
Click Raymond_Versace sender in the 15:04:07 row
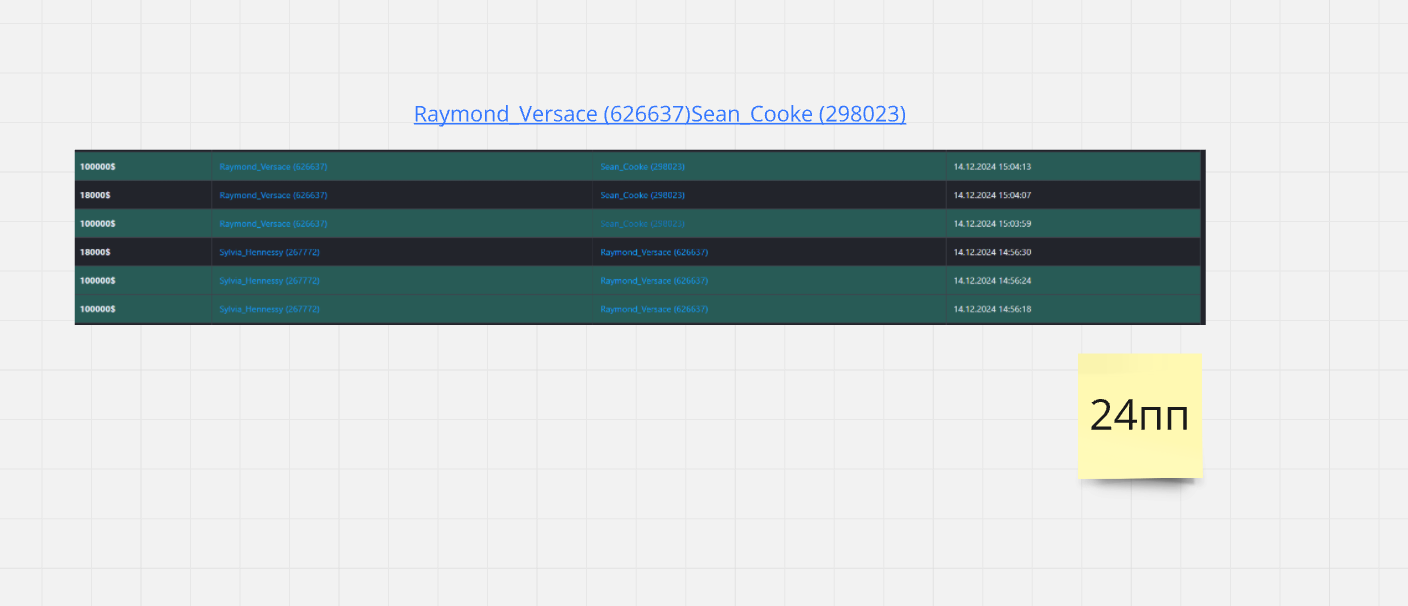coord(273,195)
